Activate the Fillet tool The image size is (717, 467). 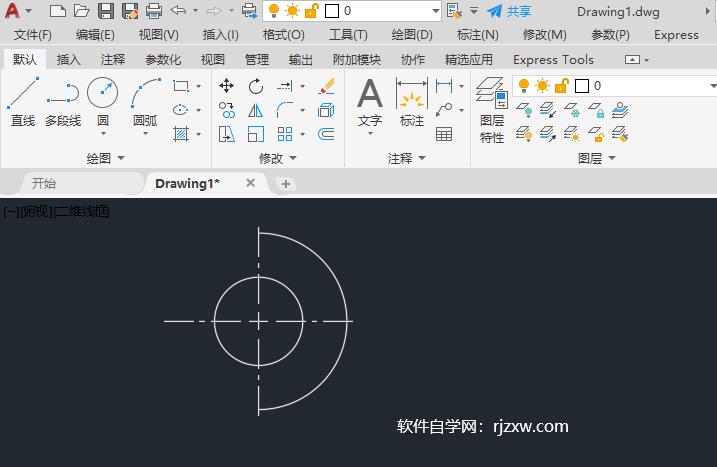tap(285, 110)
